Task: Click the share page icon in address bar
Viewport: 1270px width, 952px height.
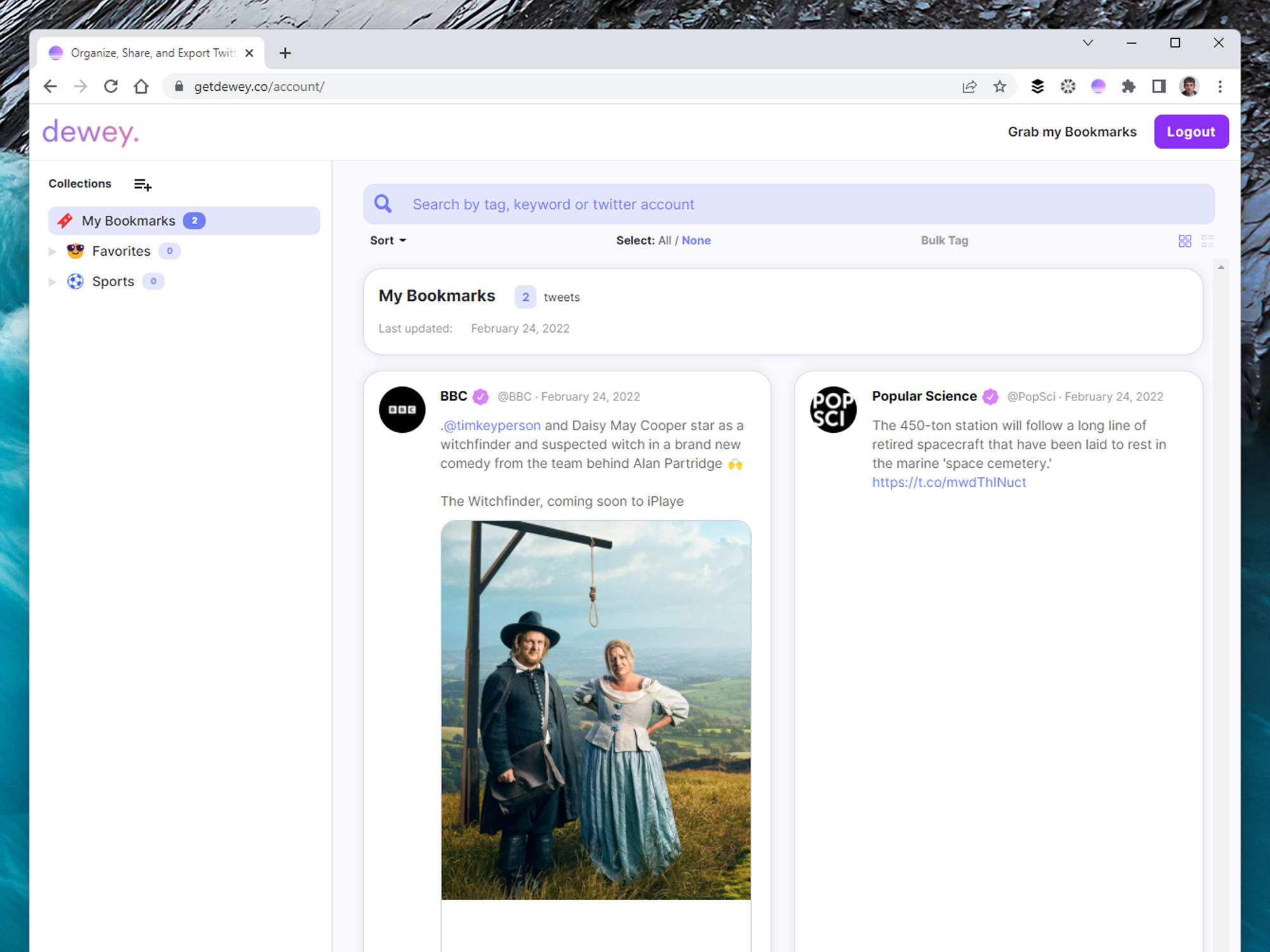Action: point(969,86)
